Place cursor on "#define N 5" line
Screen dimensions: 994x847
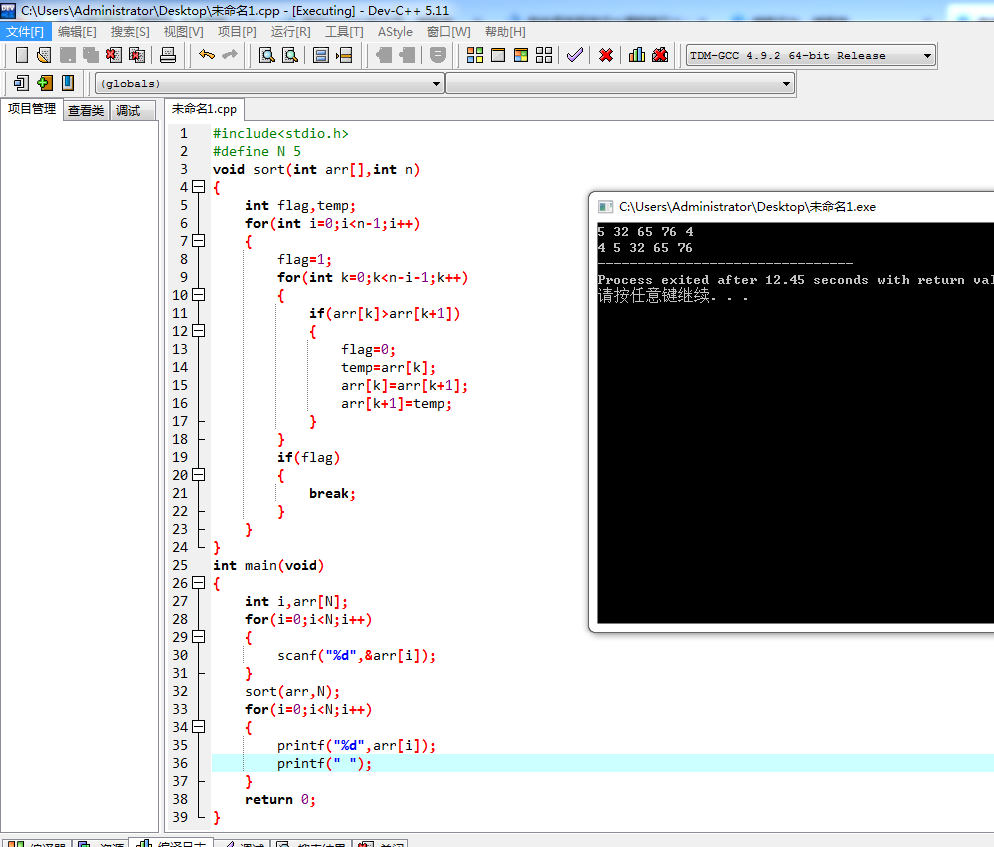point(257,152)
